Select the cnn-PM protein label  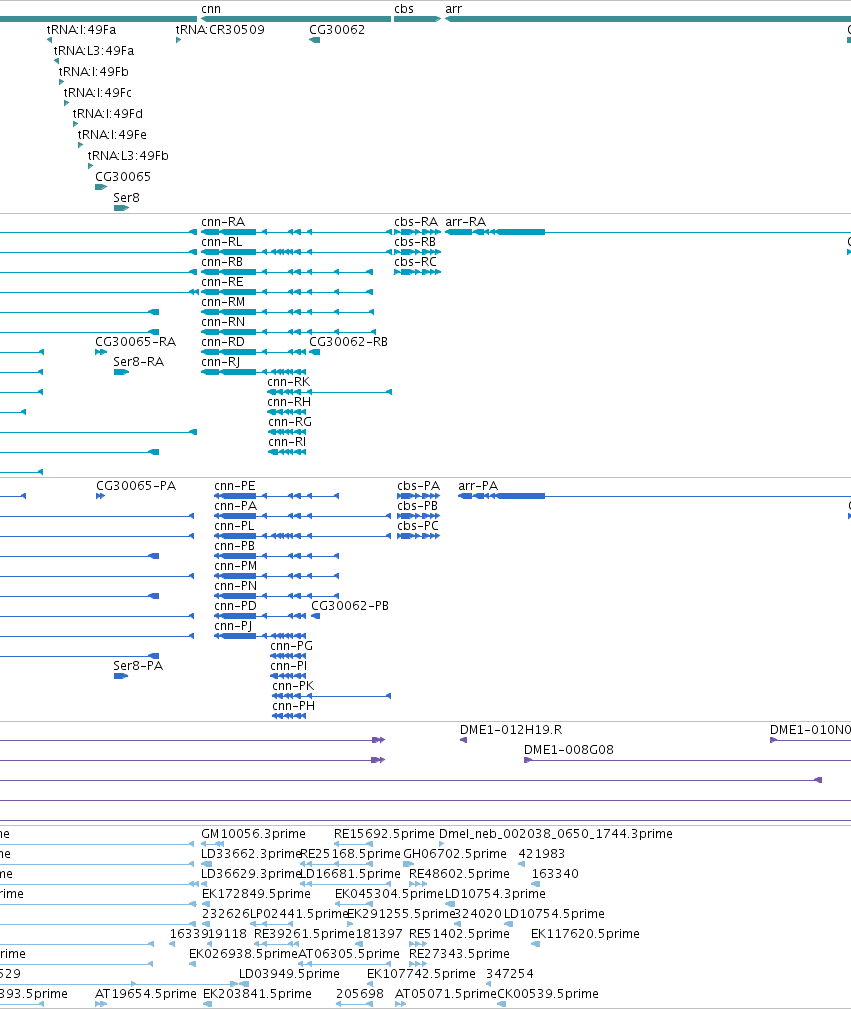click(236, 566)
